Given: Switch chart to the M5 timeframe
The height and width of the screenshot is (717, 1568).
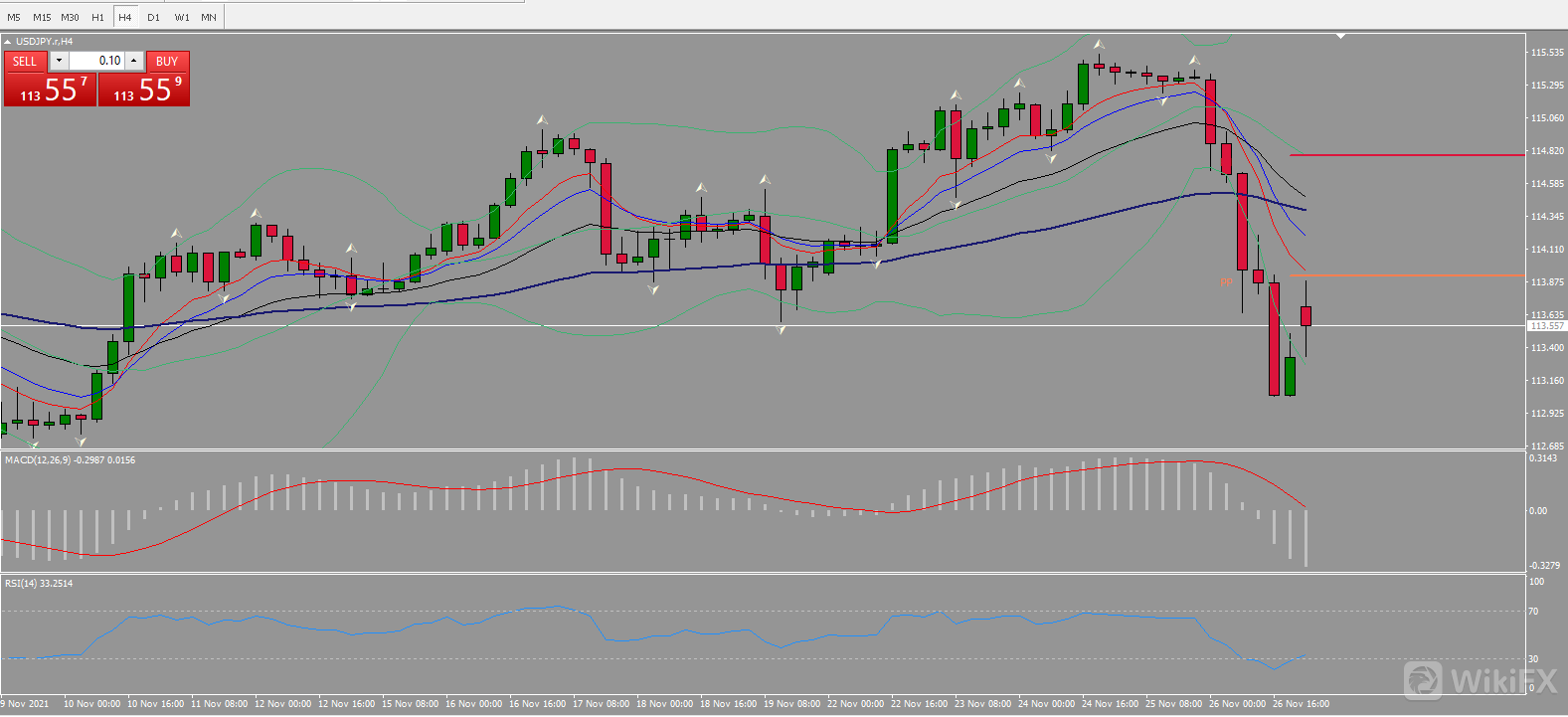Looking at the screenshot, I should [x=14, y=17].
